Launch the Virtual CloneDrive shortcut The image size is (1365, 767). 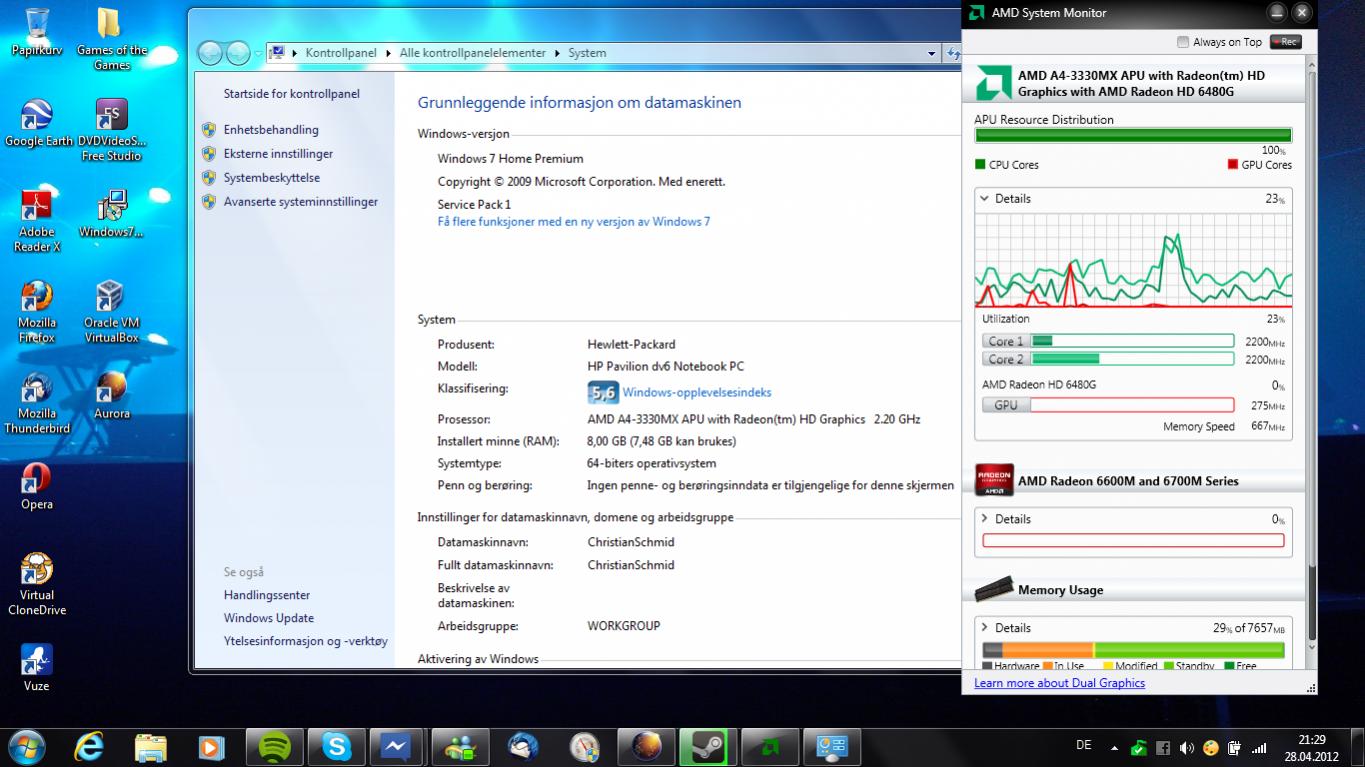[37, 584]
